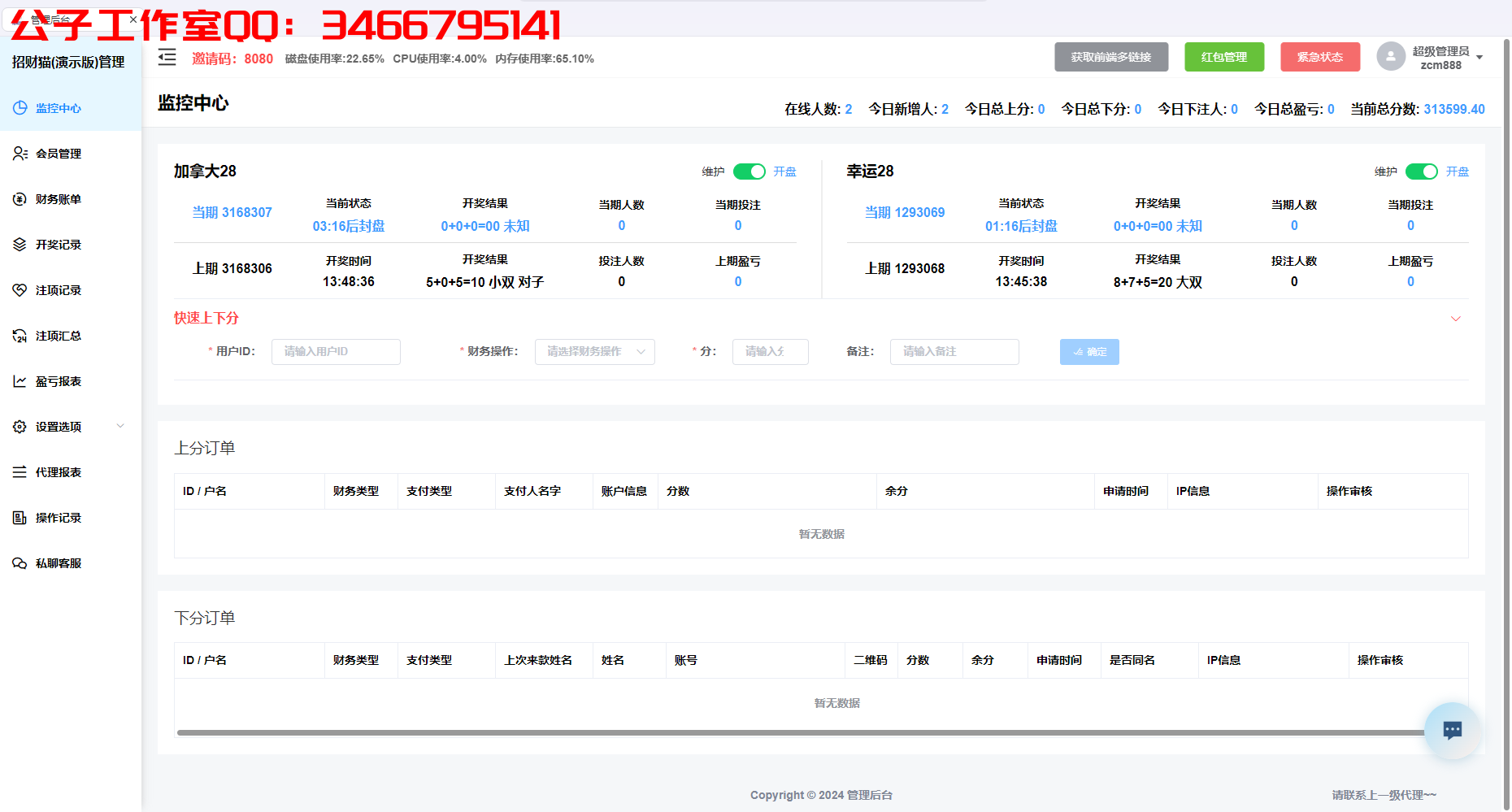Click the 代理报表 list icon

click(20, 472)
